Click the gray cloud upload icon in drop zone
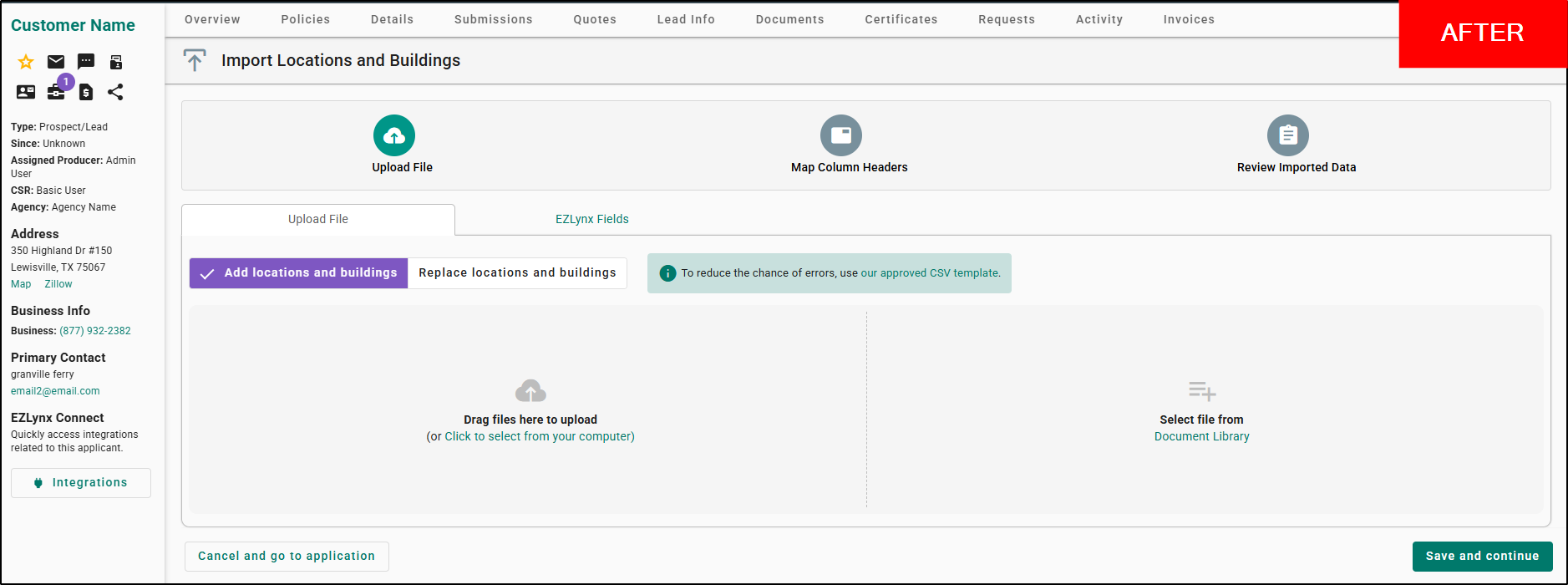Screen dimensions: 1568x585 pyautogui.click(x=530, y=391)
